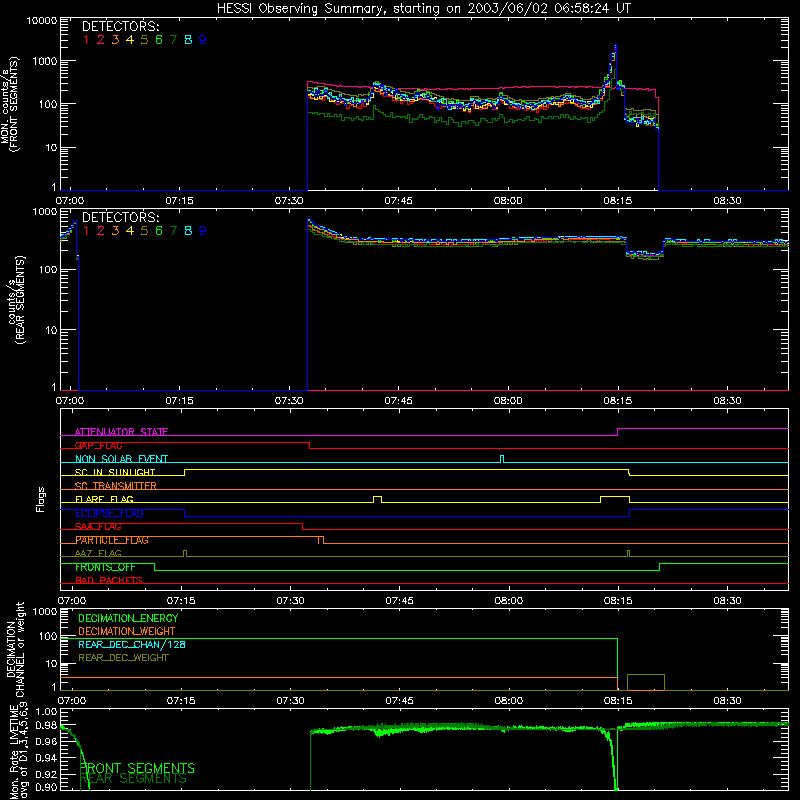This screenshot has height=800, width=800.
Task: Click the REAR SEGMENTS livetime label
Action: click(134, 779)
